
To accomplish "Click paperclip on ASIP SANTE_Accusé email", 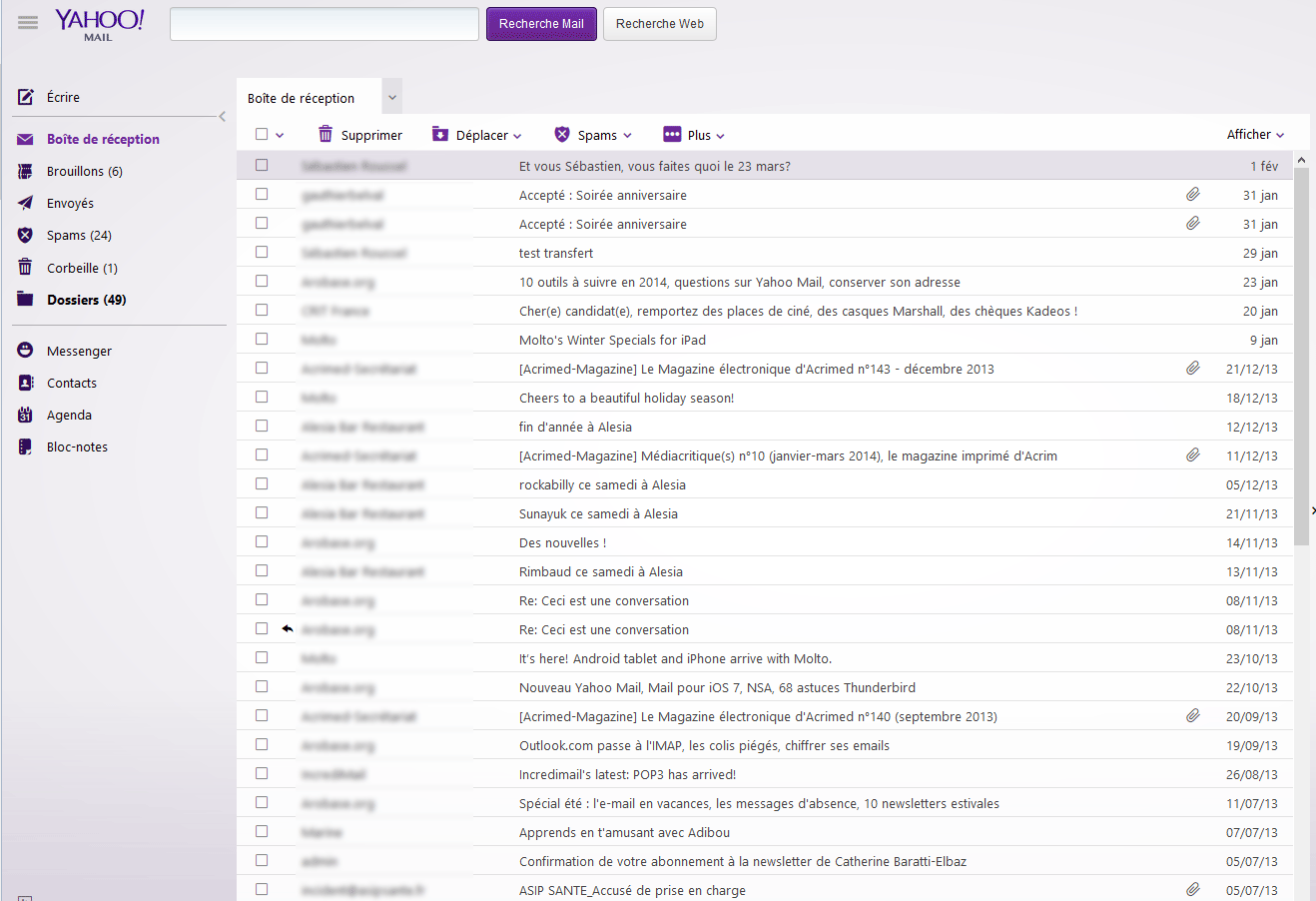I will [x=1193, y=890].
